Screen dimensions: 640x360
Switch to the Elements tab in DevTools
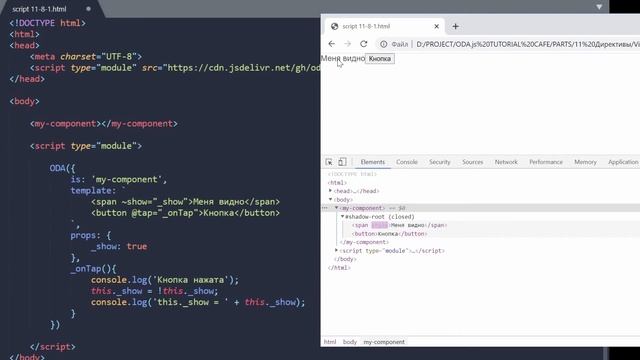click(373, 162)
